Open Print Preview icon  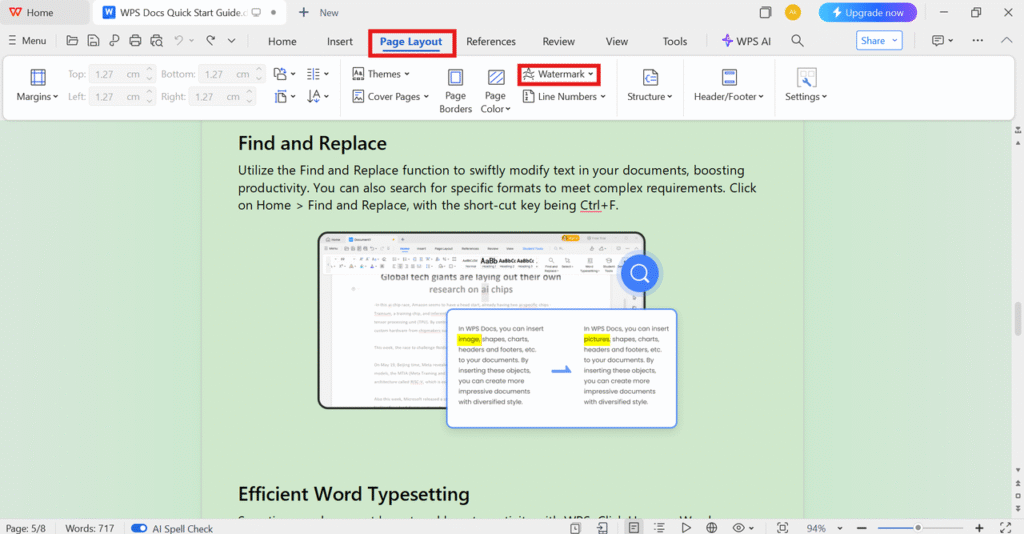pyautogui.click(x=157, y=40)
